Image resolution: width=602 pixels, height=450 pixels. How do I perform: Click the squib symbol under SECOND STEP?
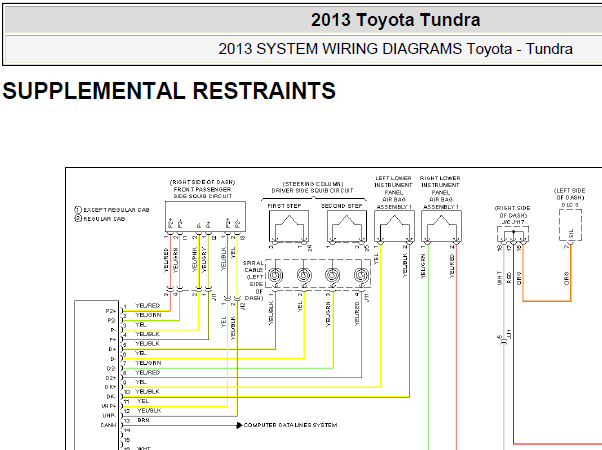point(347,227)
